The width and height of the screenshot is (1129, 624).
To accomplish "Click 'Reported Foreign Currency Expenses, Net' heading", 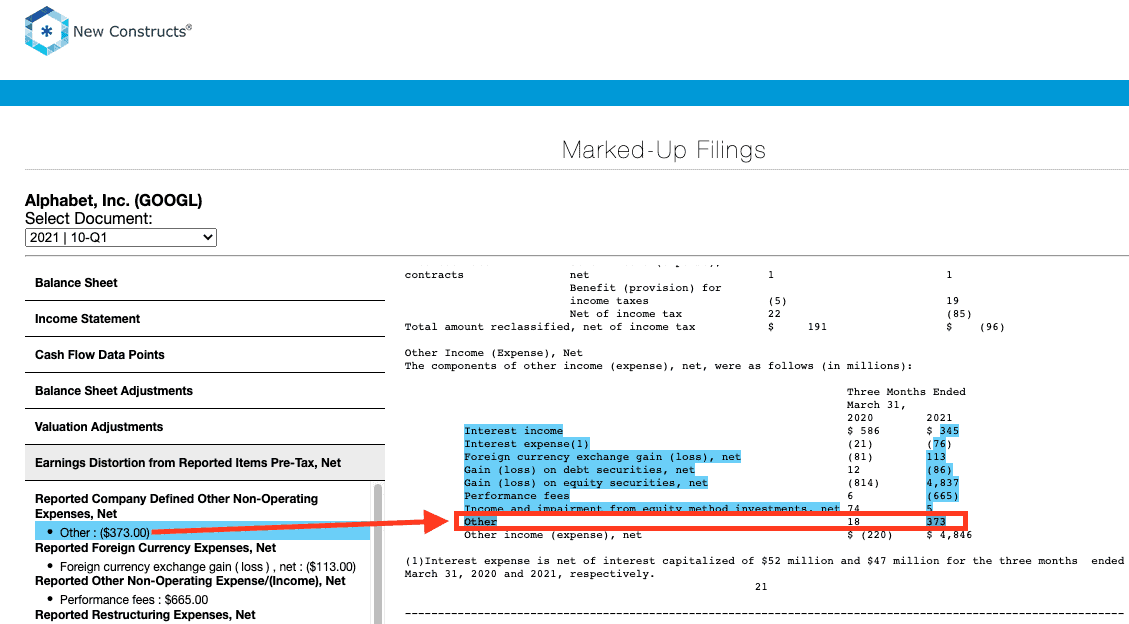I will pos(156,548).
